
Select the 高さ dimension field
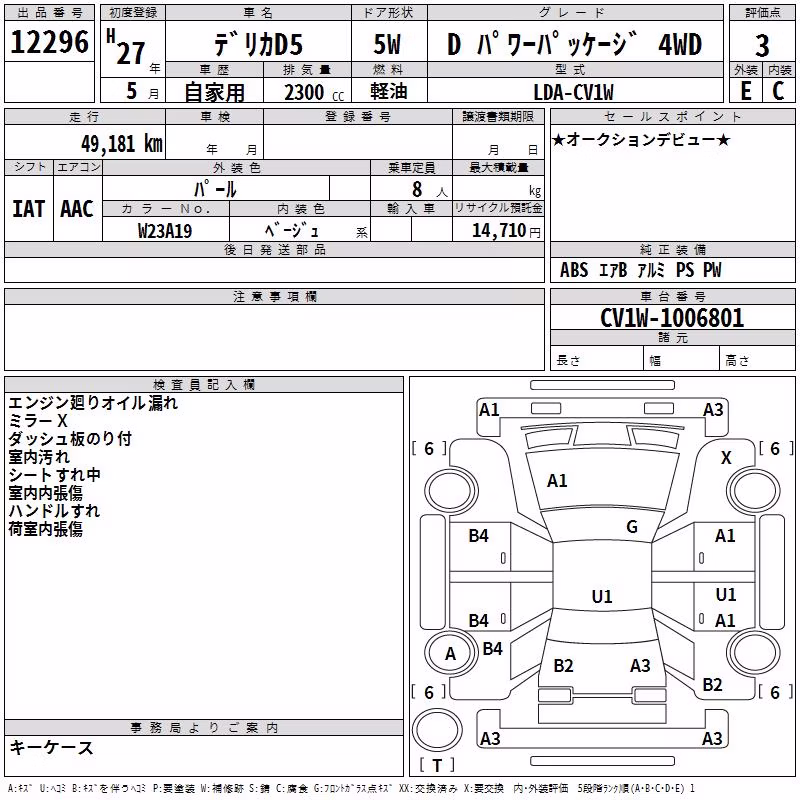coord(758,358)
